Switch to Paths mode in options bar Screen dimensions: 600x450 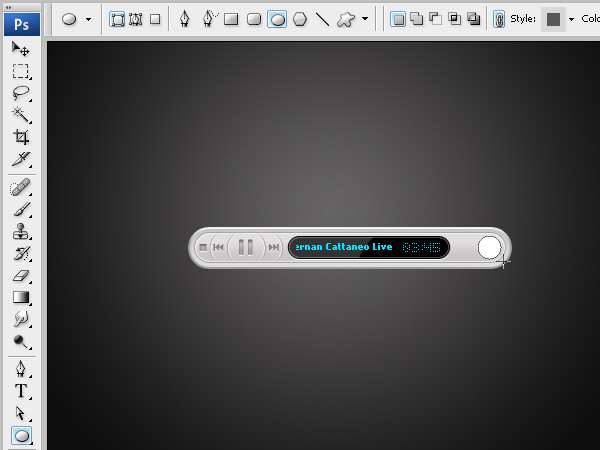[x=136, y=19]
